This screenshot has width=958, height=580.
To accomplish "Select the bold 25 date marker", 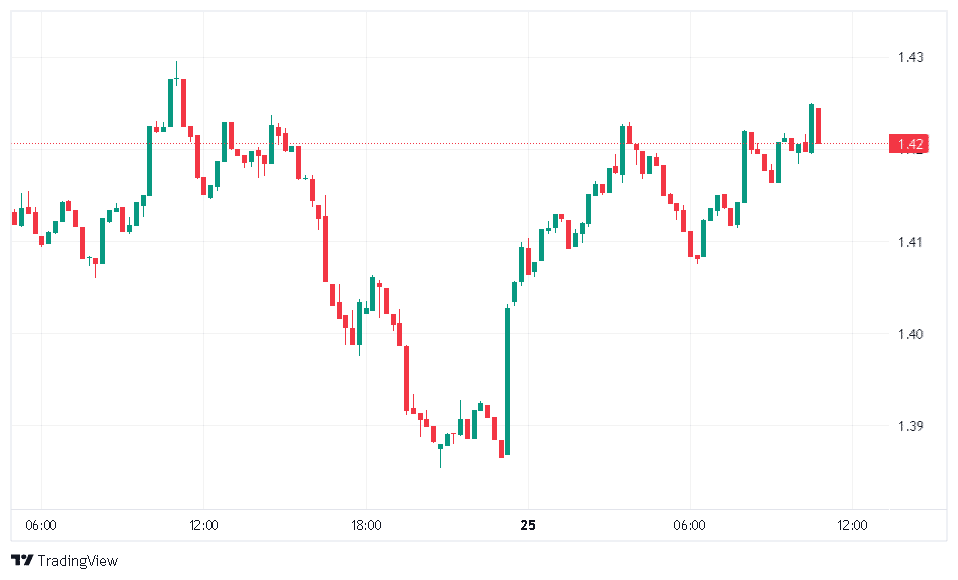I will click(527, 525).
